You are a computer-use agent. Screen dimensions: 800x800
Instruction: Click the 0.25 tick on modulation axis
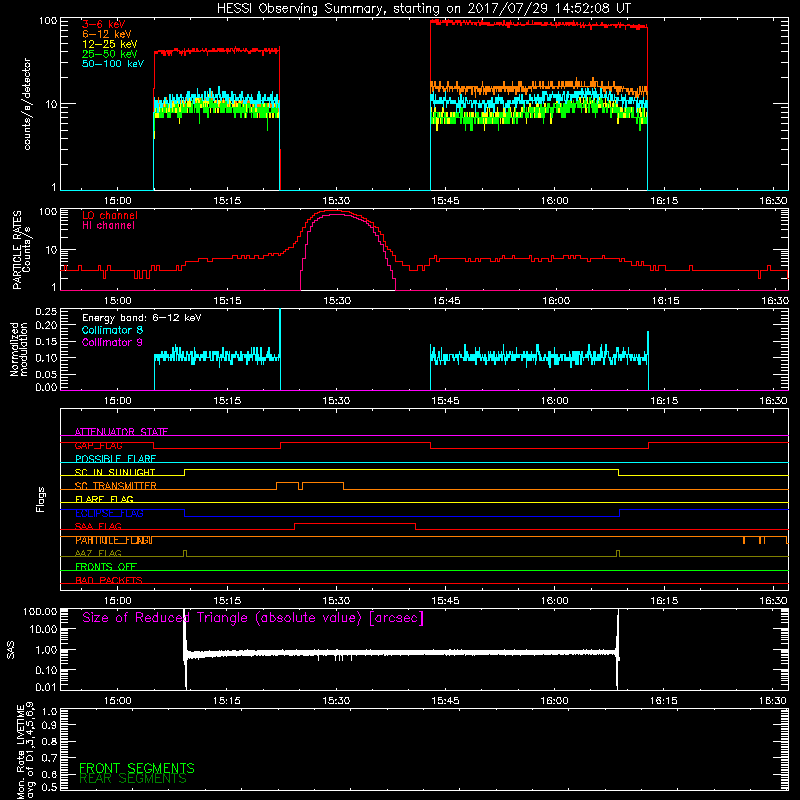46,312
